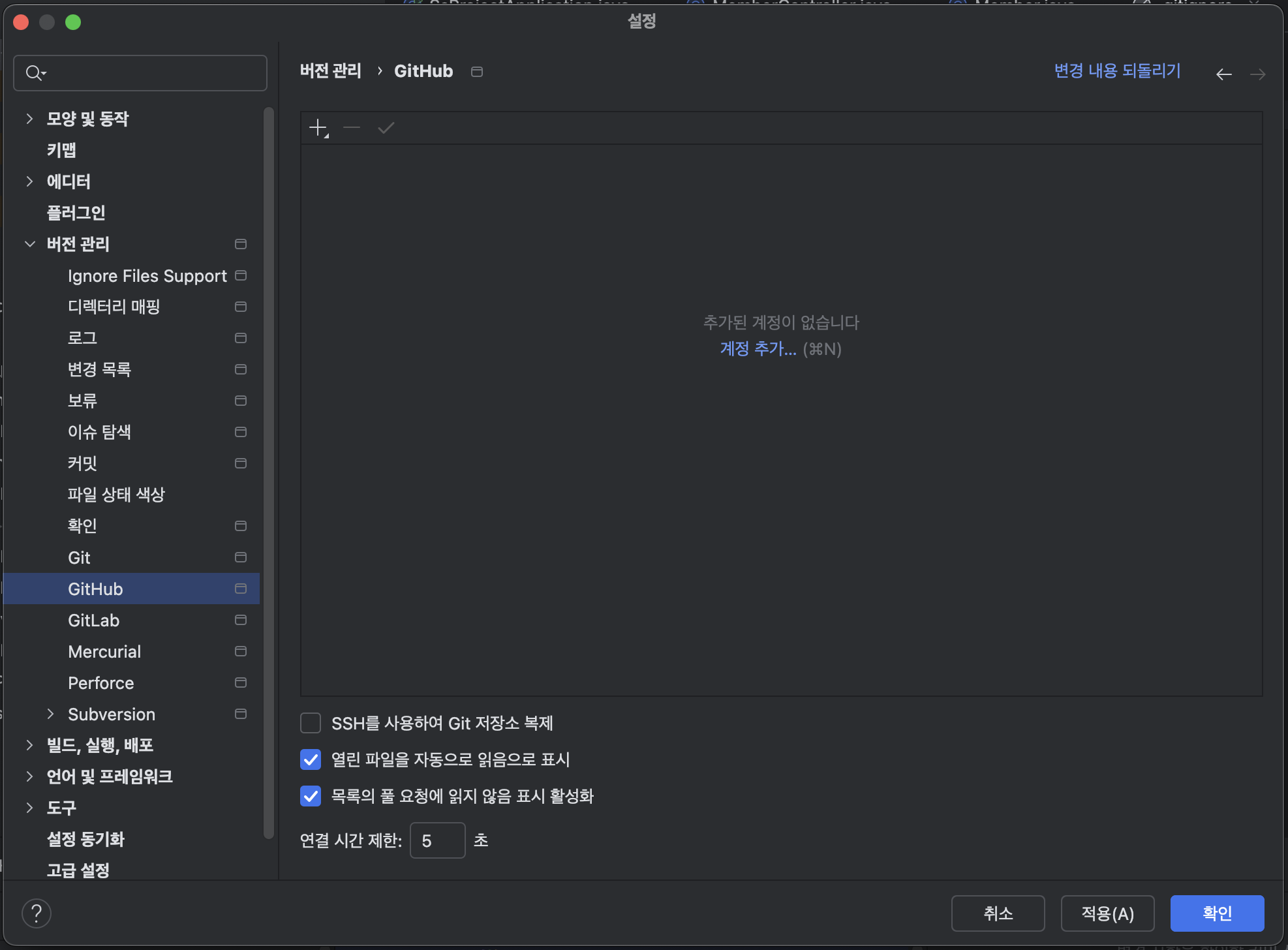Click the 연결 시간 제한 input field
Viewport: 1288px width, 950px height.
(x=437, y=840)
